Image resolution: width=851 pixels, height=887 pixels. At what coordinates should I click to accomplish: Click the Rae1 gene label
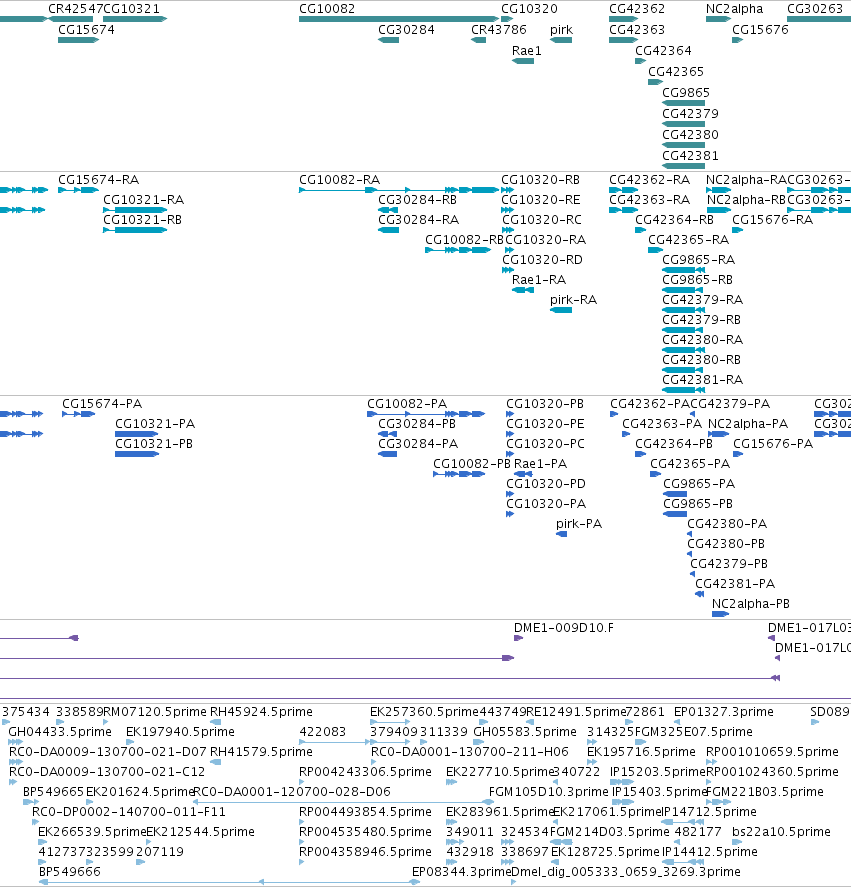point(527,51)
